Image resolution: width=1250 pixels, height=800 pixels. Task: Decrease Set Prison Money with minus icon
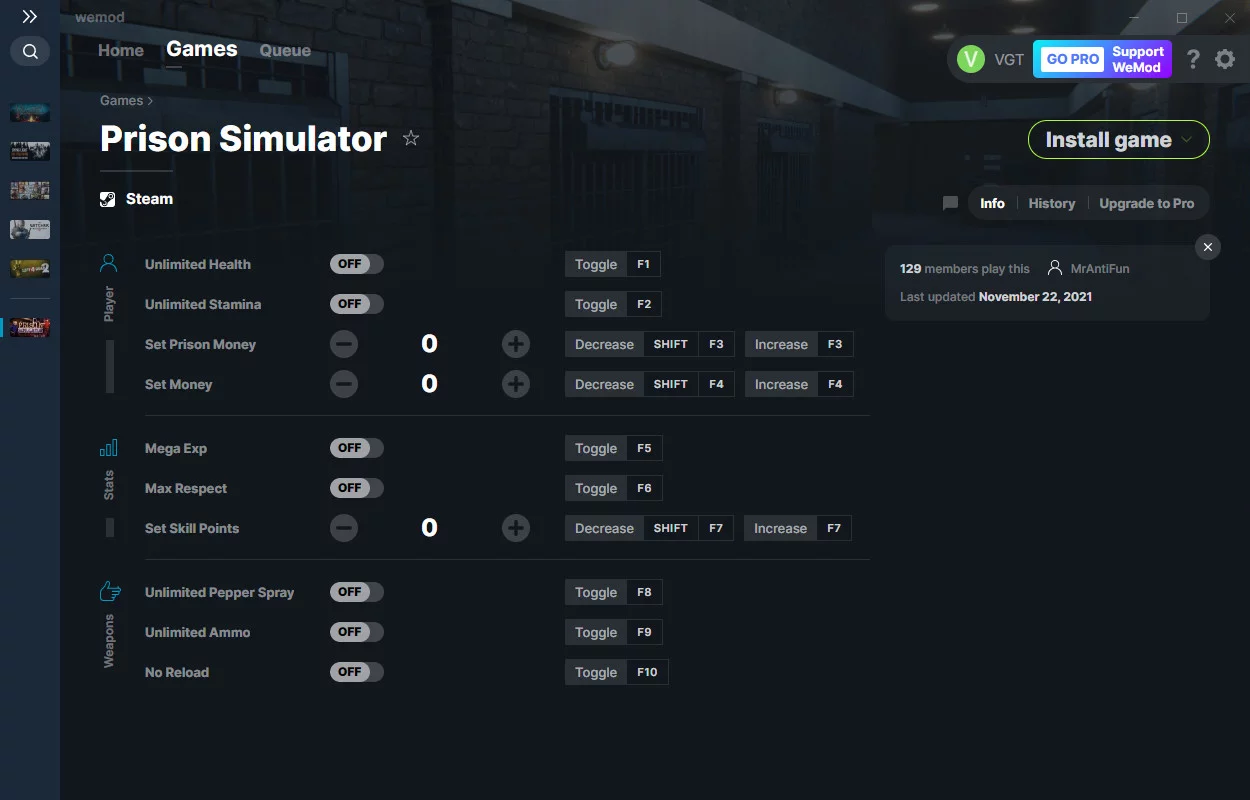[x=344, y=344]
